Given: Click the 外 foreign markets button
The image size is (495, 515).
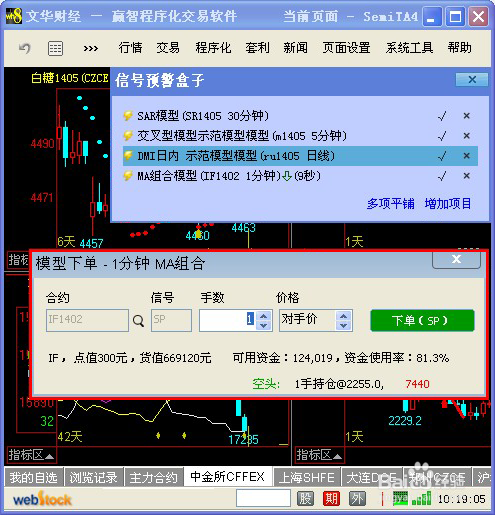Looking at the screenshot, I should (357, 499).
